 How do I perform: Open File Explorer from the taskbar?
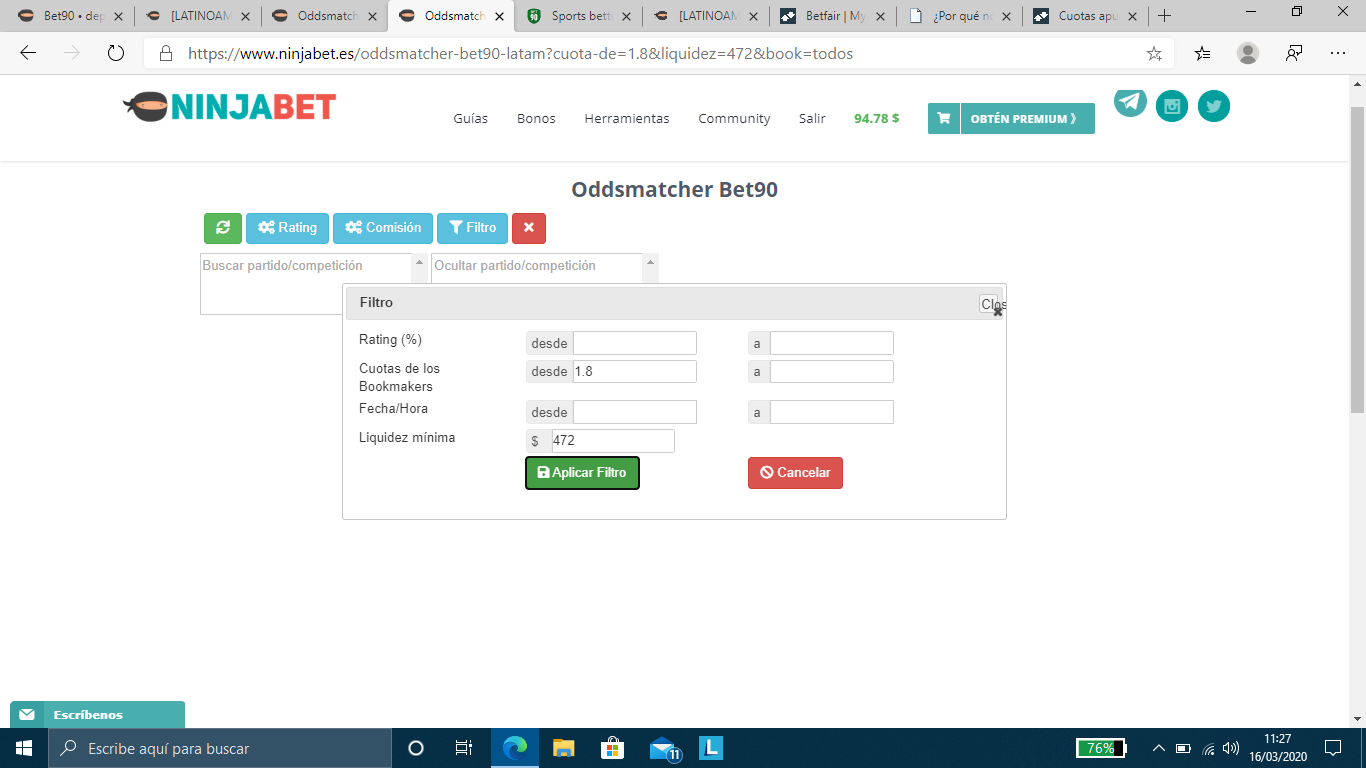click(564, 748)
